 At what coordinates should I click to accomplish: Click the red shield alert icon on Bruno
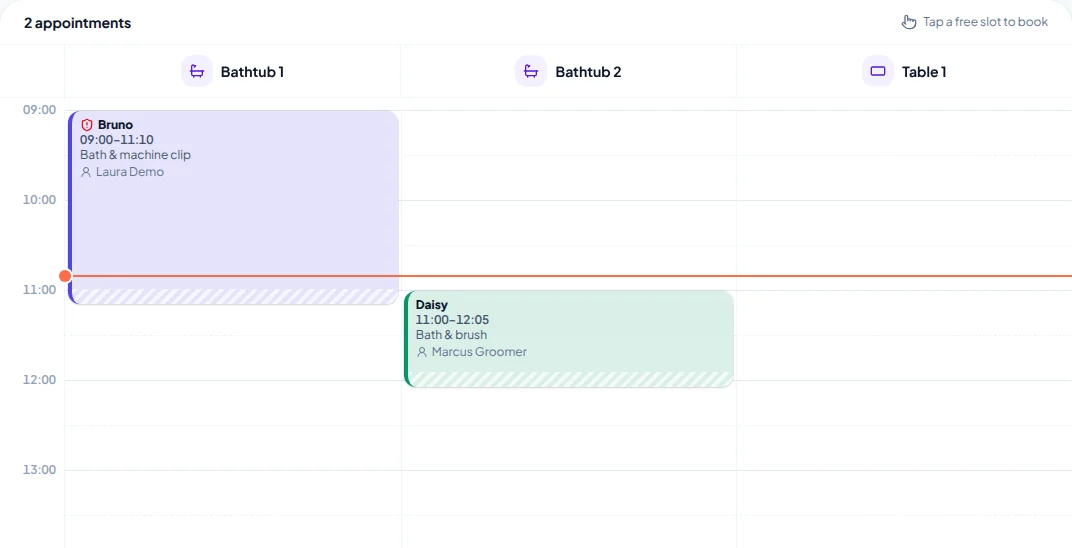point(87,125)
